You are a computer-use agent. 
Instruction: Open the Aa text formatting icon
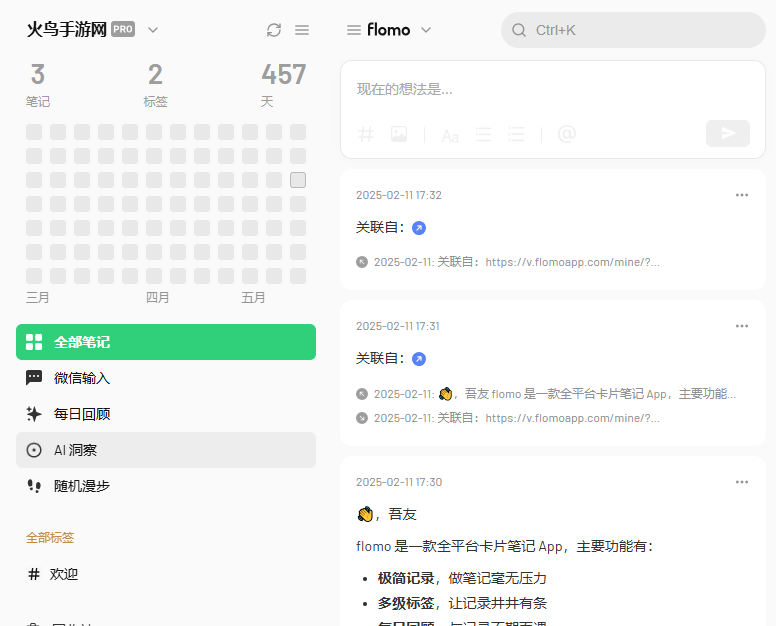[x=450, y=135]
